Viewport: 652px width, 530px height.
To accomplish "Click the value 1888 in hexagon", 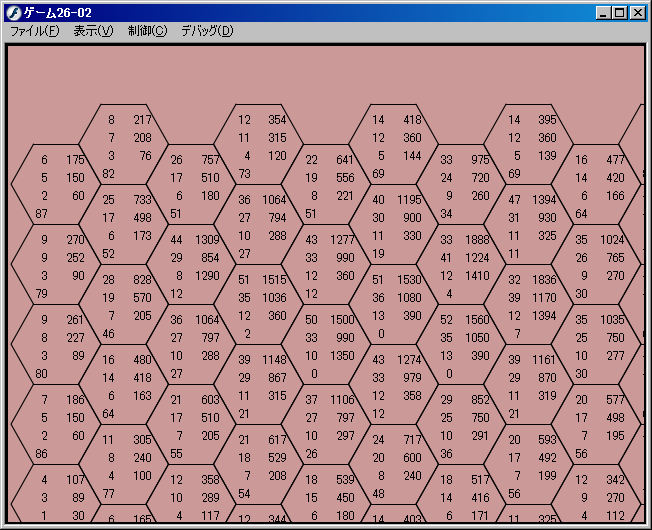I will (x=477, y=240).
